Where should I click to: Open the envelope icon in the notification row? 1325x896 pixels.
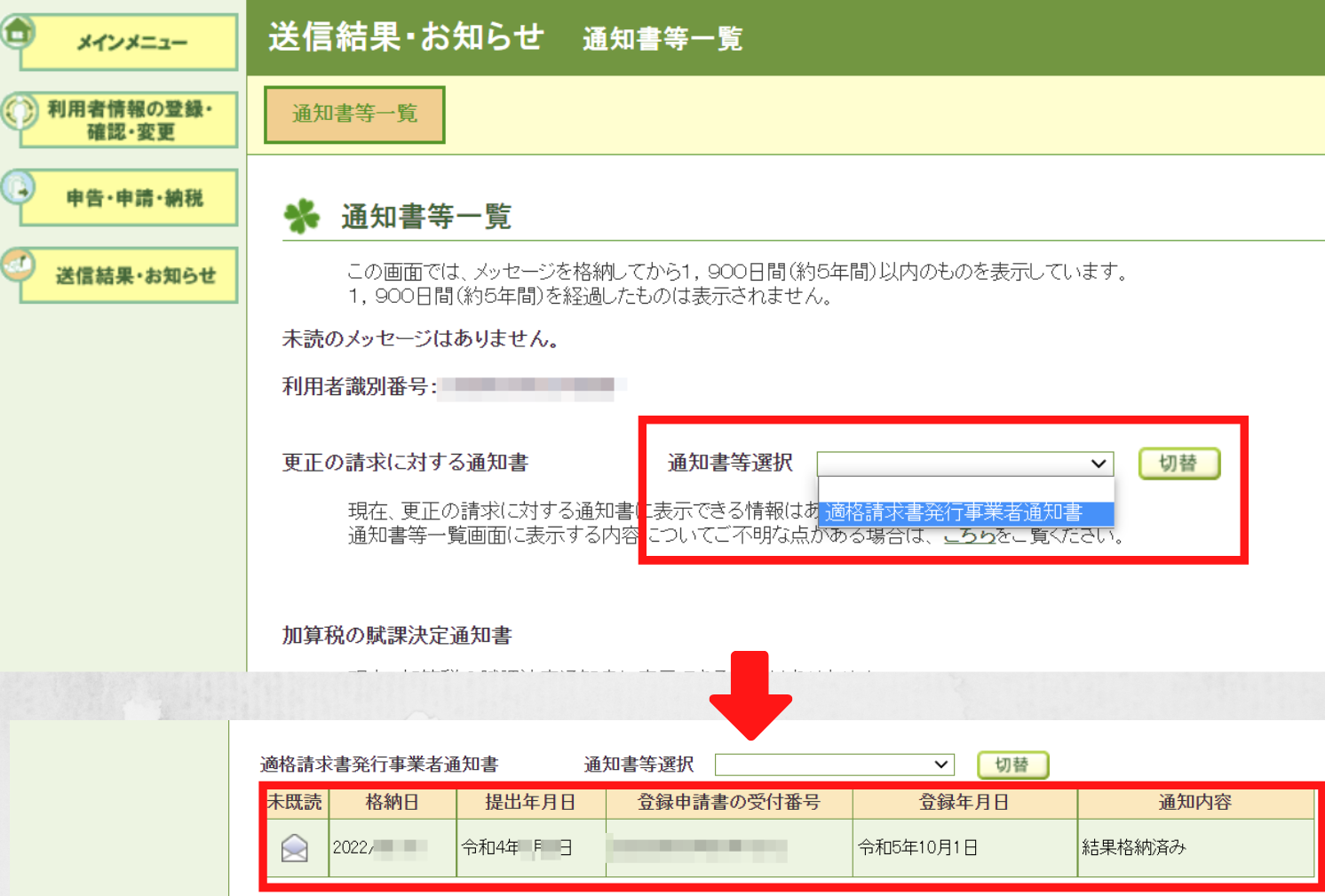point(296,847)
